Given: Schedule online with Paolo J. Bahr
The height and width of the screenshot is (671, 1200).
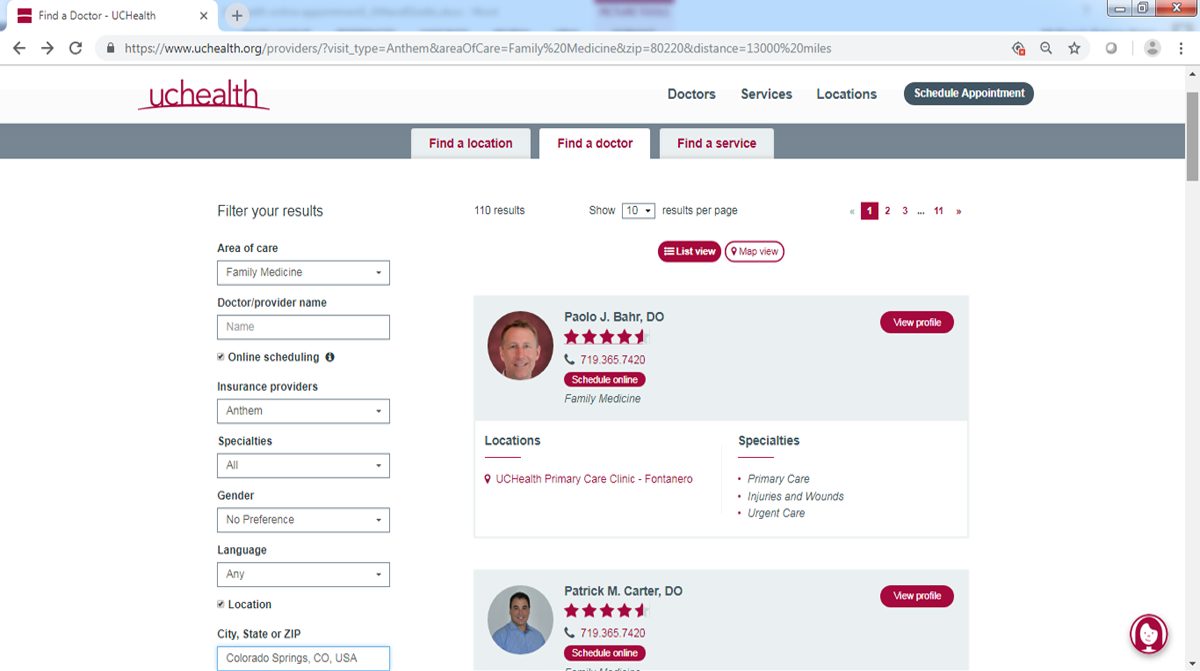Looking at the screenshot, I should pyautogui.click(x=605, y=380).
